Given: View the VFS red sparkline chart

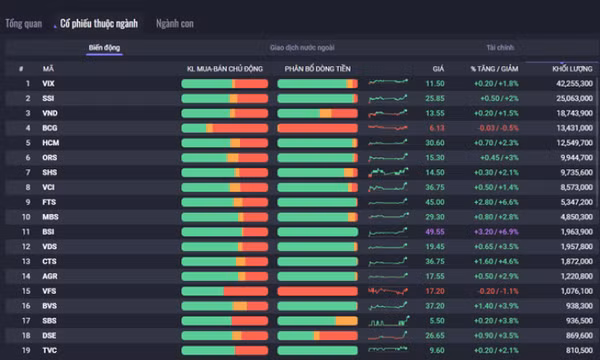Looking at the screenshot, I should click(388, 291).
